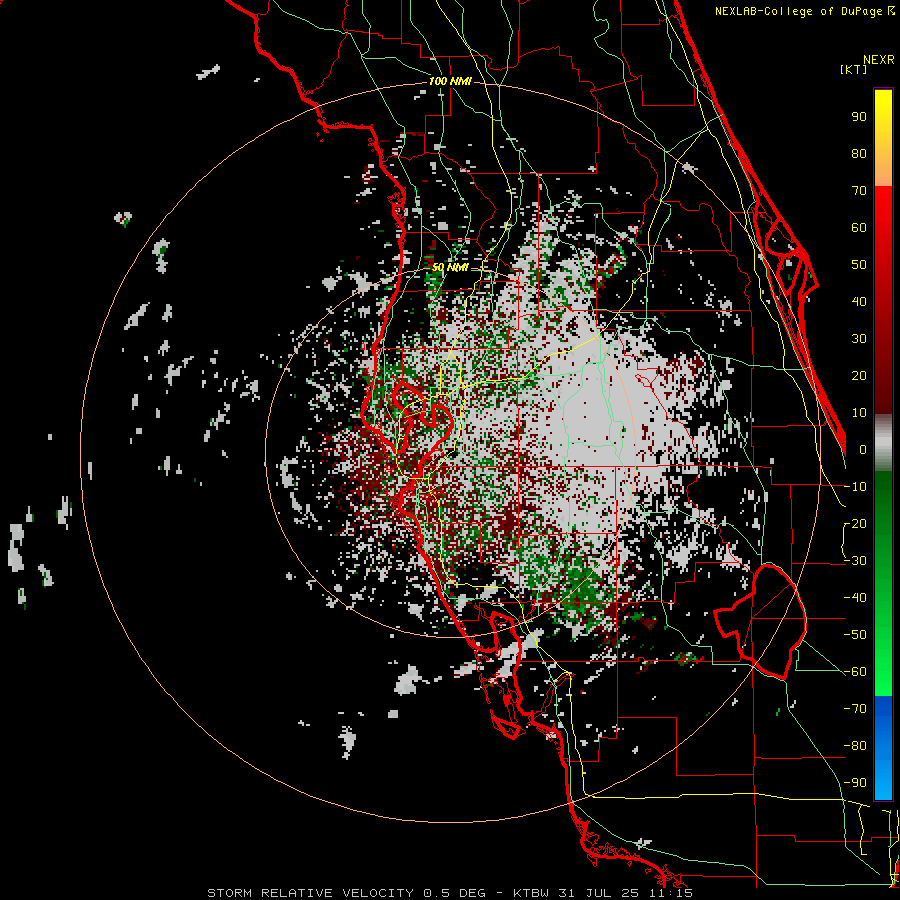
Task: Click the [KT] units label
Action: click(854, 69)
